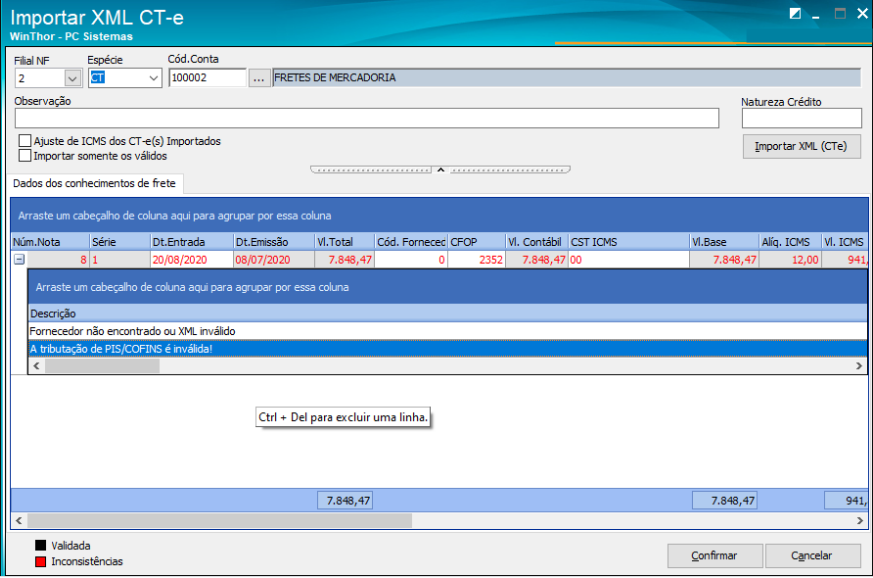Sort by Núm.Nota column header
Viewport: 873px width, 578px height.
50,242
